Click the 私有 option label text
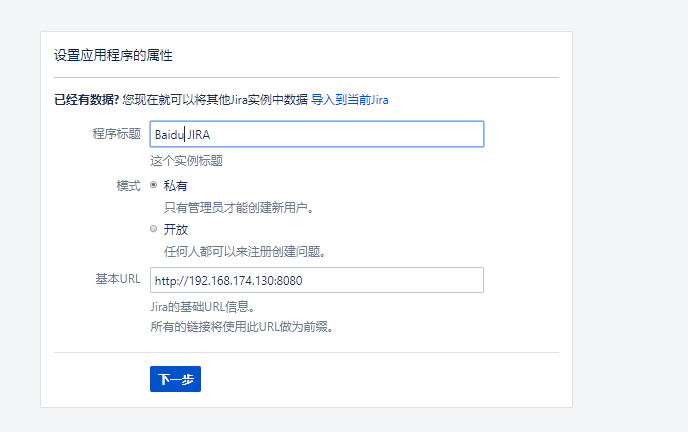 pos(176,186)
